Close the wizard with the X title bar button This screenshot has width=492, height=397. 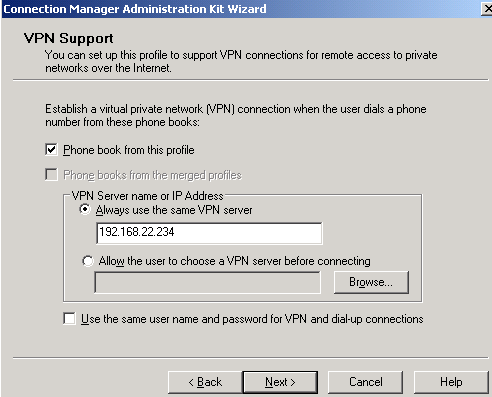tap(487, 9)
